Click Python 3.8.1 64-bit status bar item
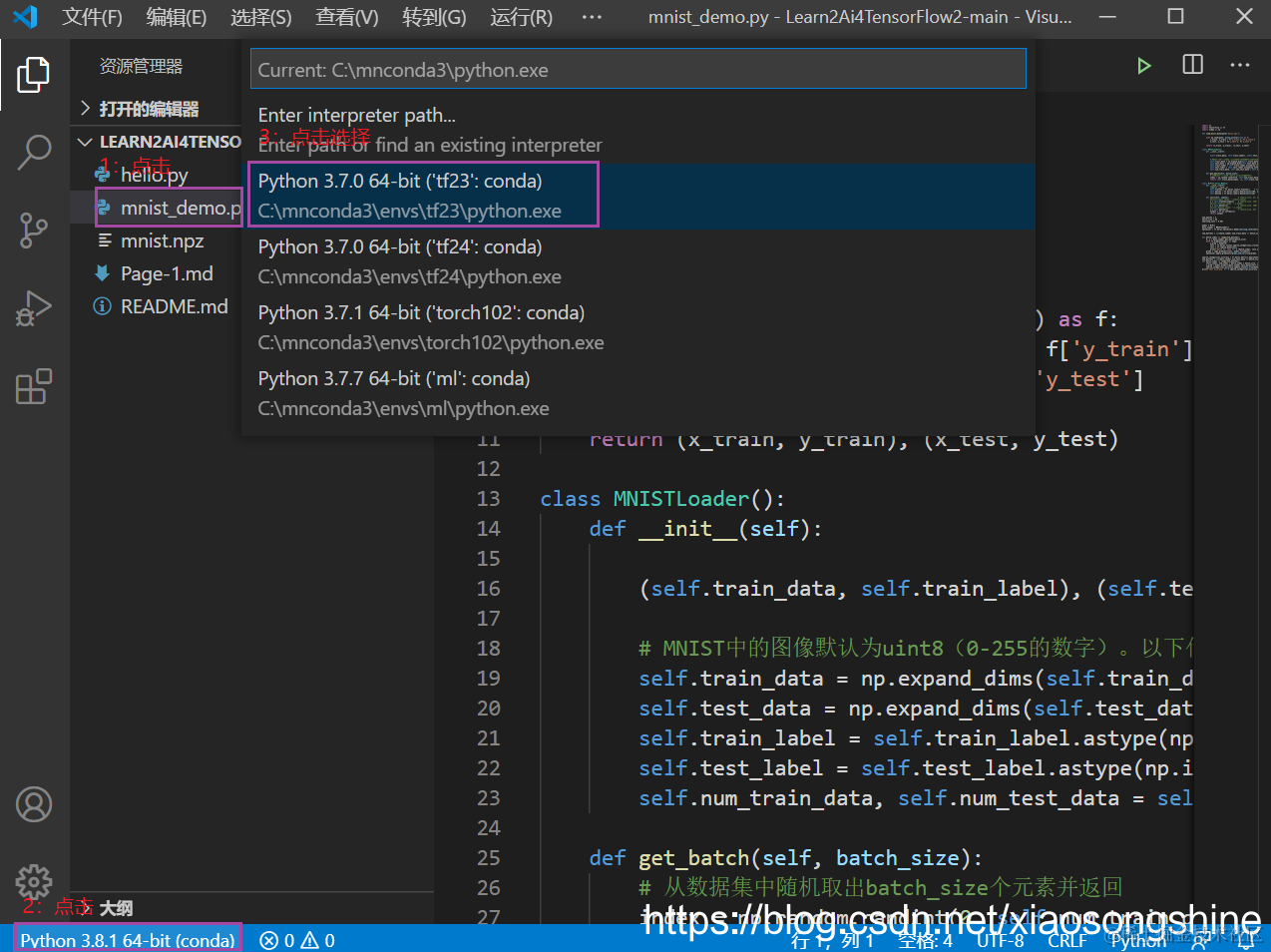The width and height of the screenshot is (1271, 952). coord(128,940)
